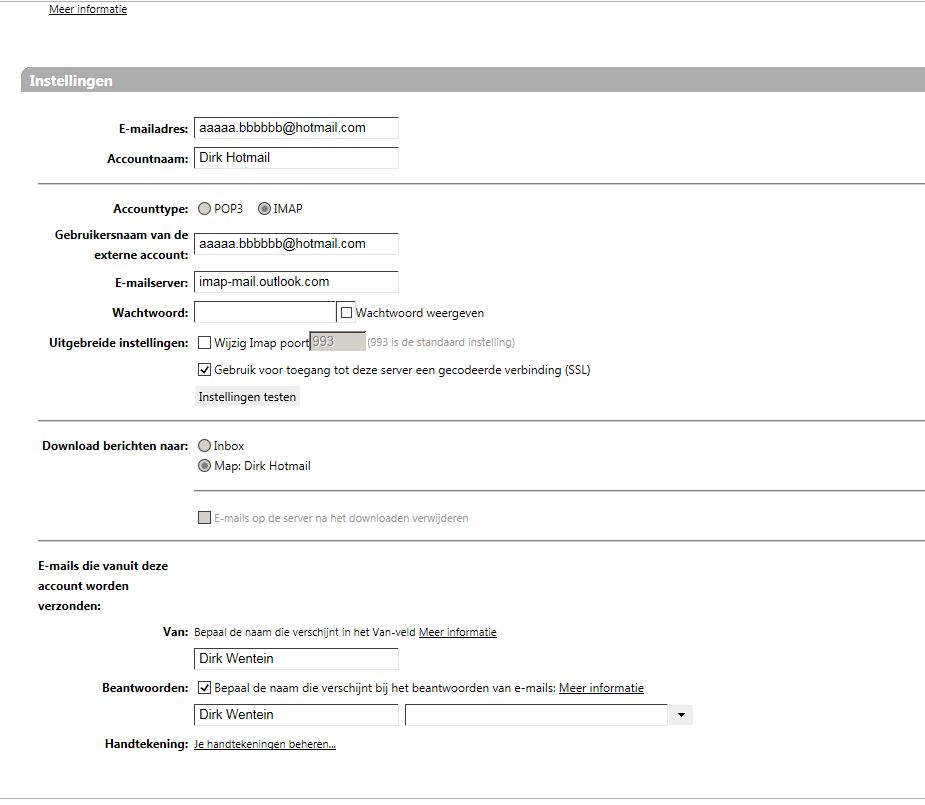Click the 'Handtekening:' label
This screenshot has height=805, width=925.
coord(146,744)
